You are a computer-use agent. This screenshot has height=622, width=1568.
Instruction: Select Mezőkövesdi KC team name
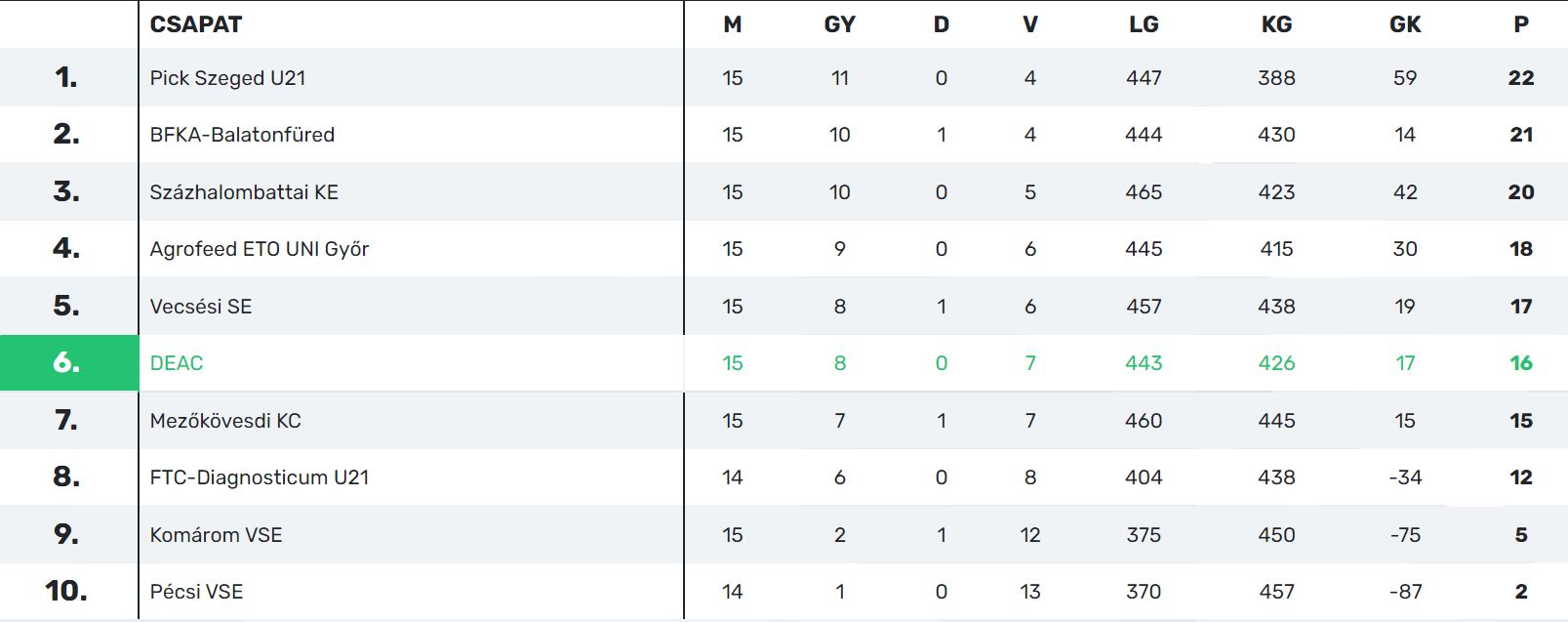point(225,421)
